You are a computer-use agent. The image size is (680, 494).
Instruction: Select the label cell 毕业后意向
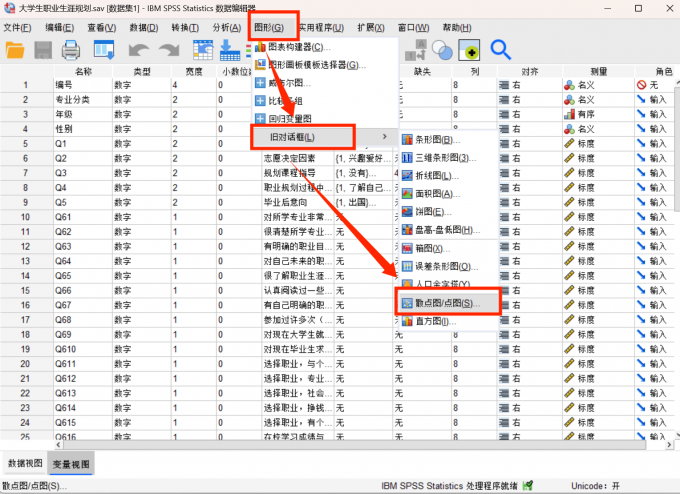coord(298,203)
